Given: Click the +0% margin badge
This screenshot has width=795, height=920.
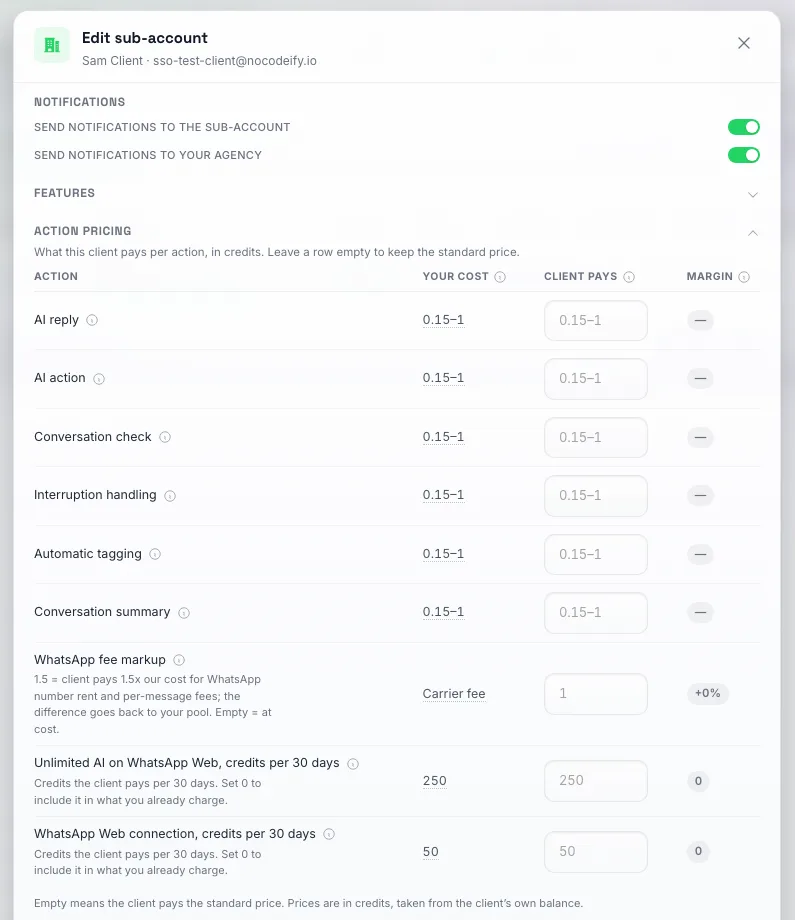Looking at the screenshot, I should click(708, 693).
